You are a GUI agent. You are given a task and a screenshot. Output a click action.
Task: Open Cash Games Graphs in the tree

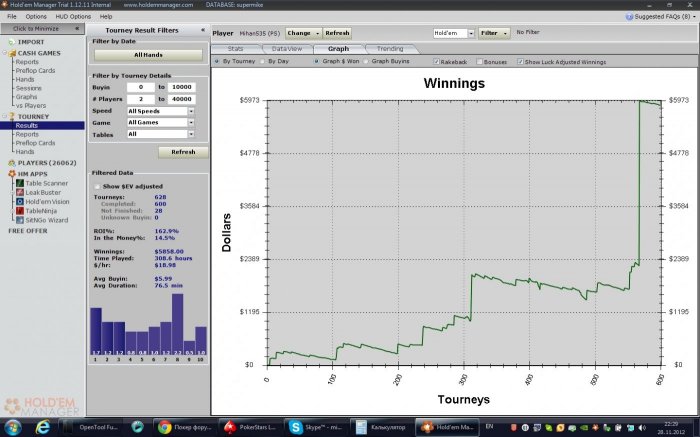tap(26, 97)
